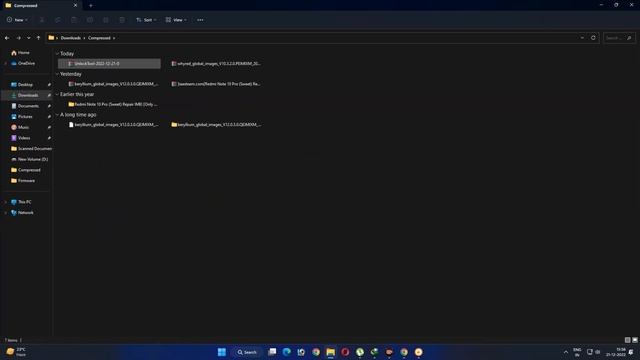The image size is (640, 360).
Task: Click the Rename icon in the toolbar
Action: (90, 20)
